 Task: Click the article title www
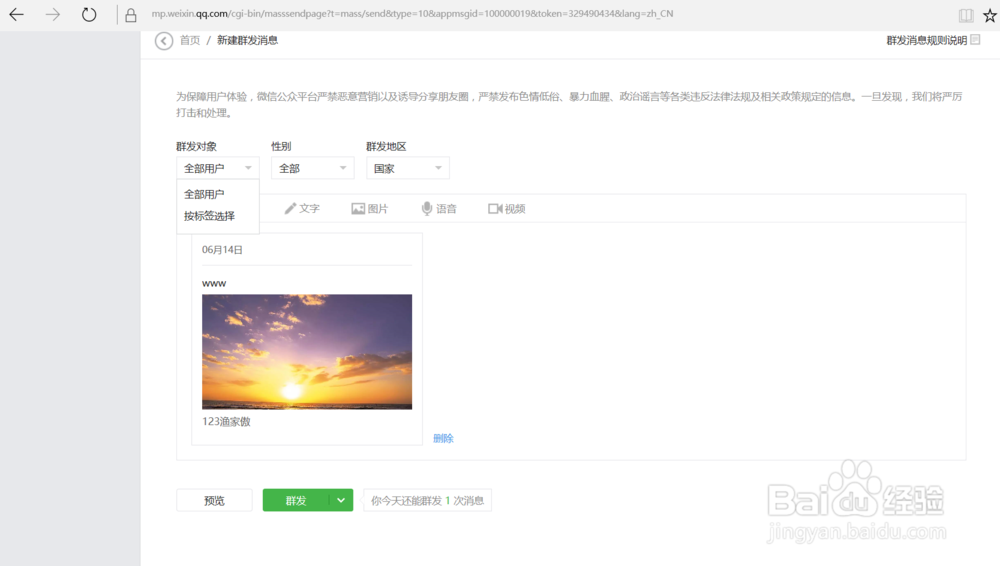[x=214, y=283]
